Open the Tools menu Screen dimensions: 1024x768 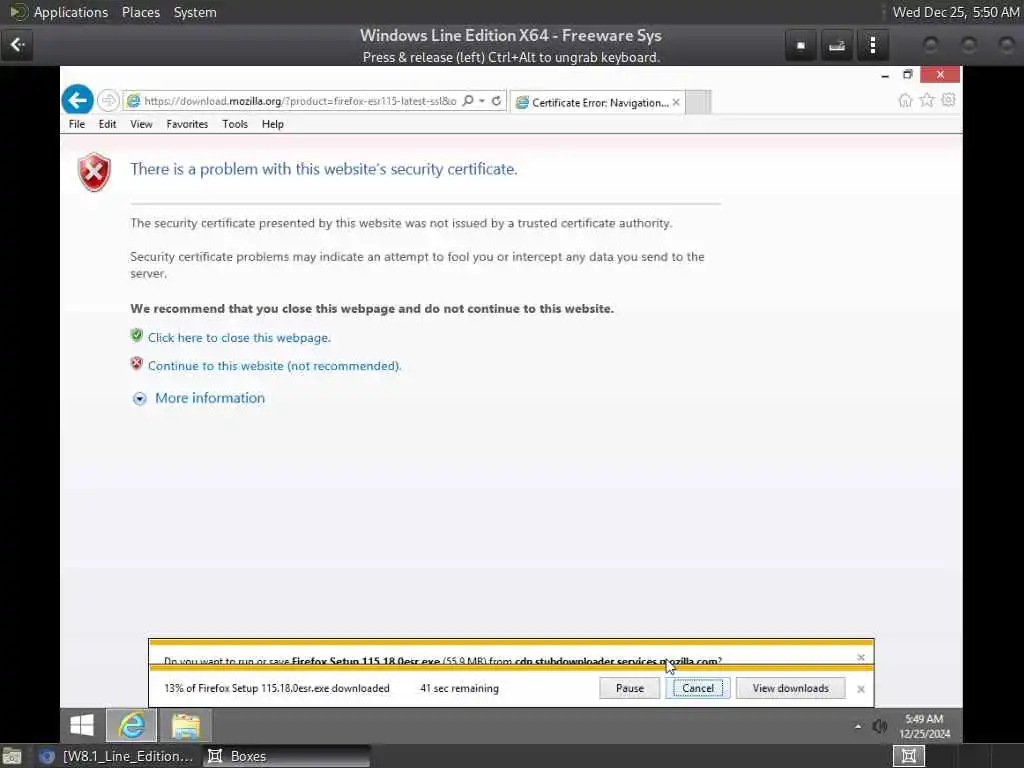pos(234,124)
